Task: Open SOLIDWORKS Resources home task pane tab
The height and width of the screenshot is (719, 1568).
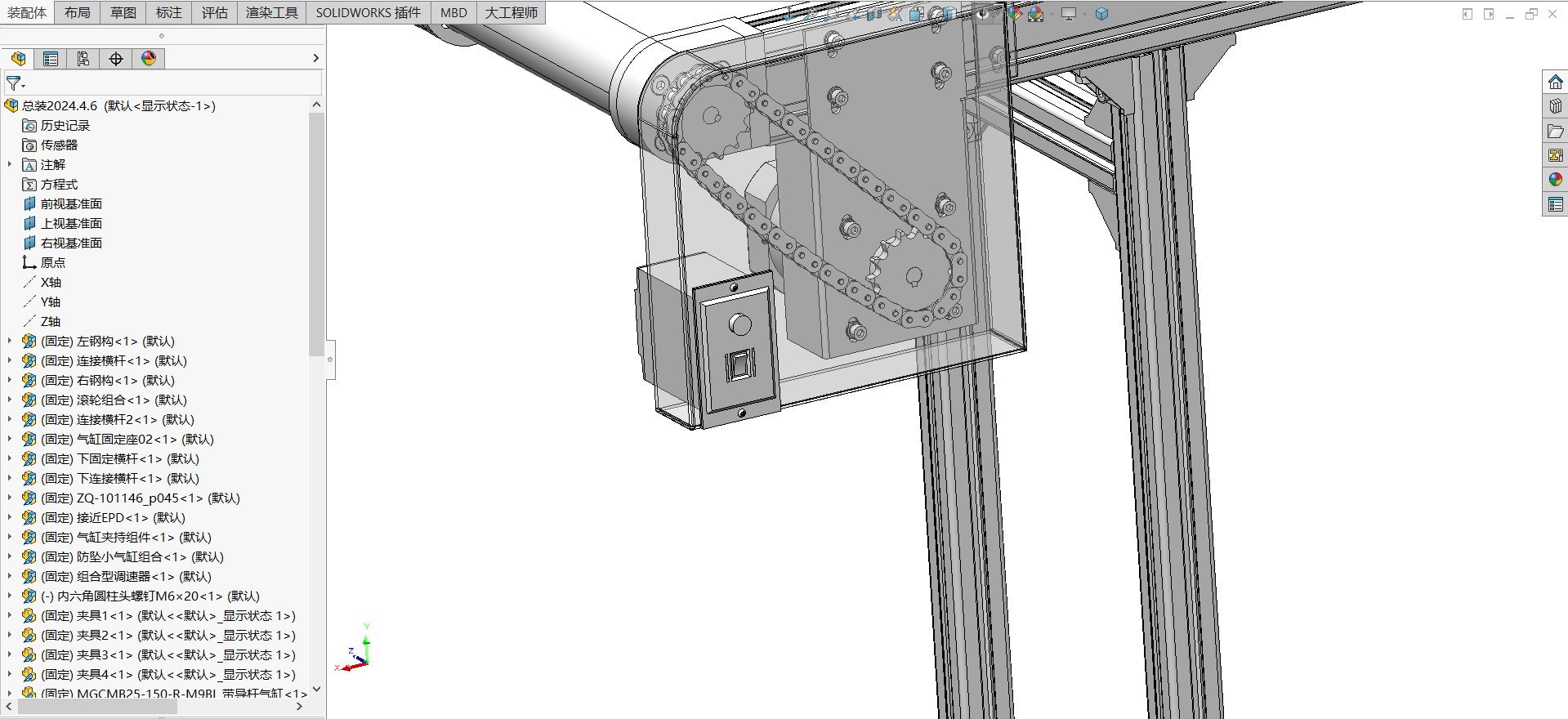Action: tap(1556, 82)
